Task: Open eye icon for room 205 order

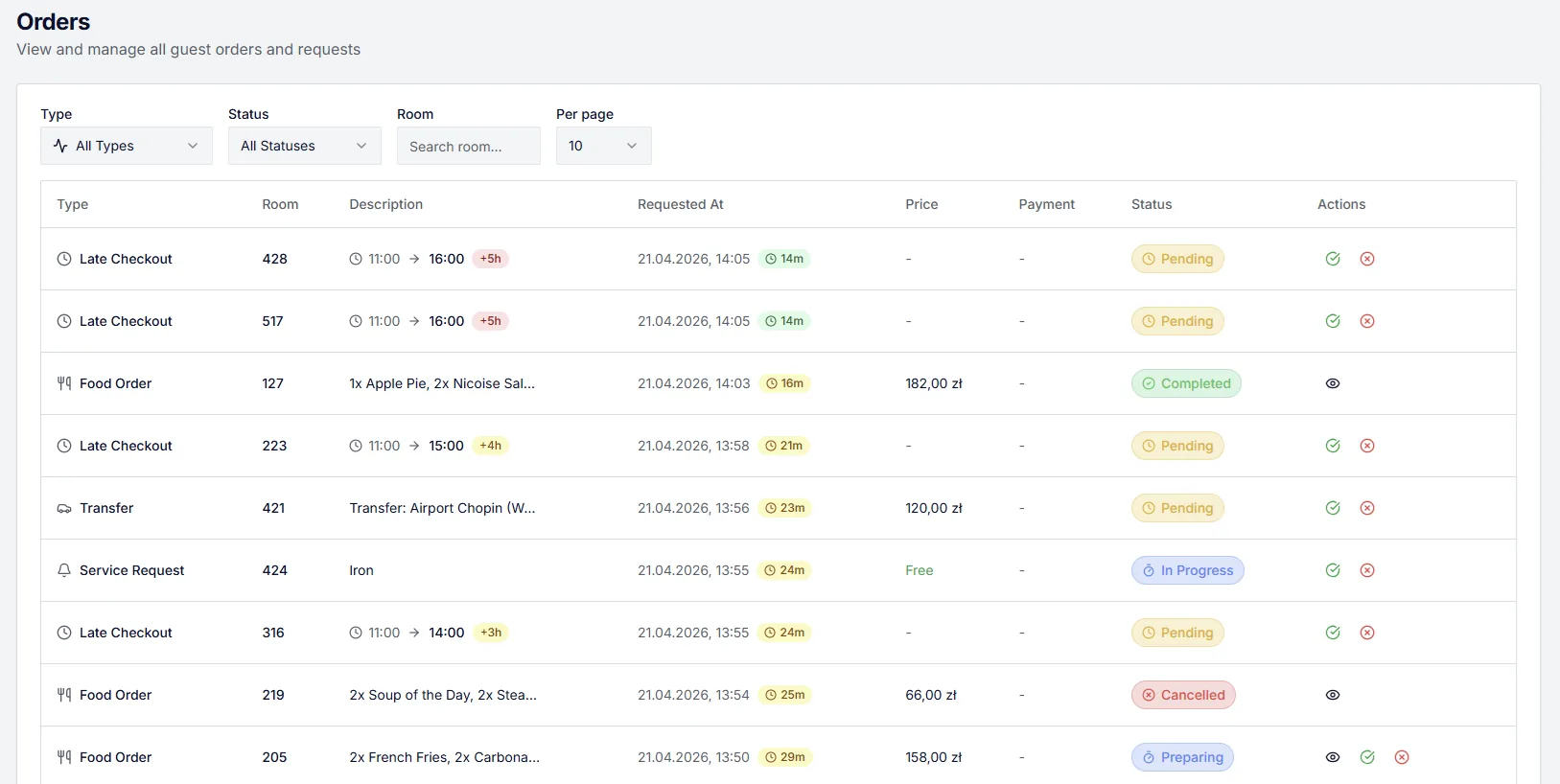Action: (x=1333, y=757)
